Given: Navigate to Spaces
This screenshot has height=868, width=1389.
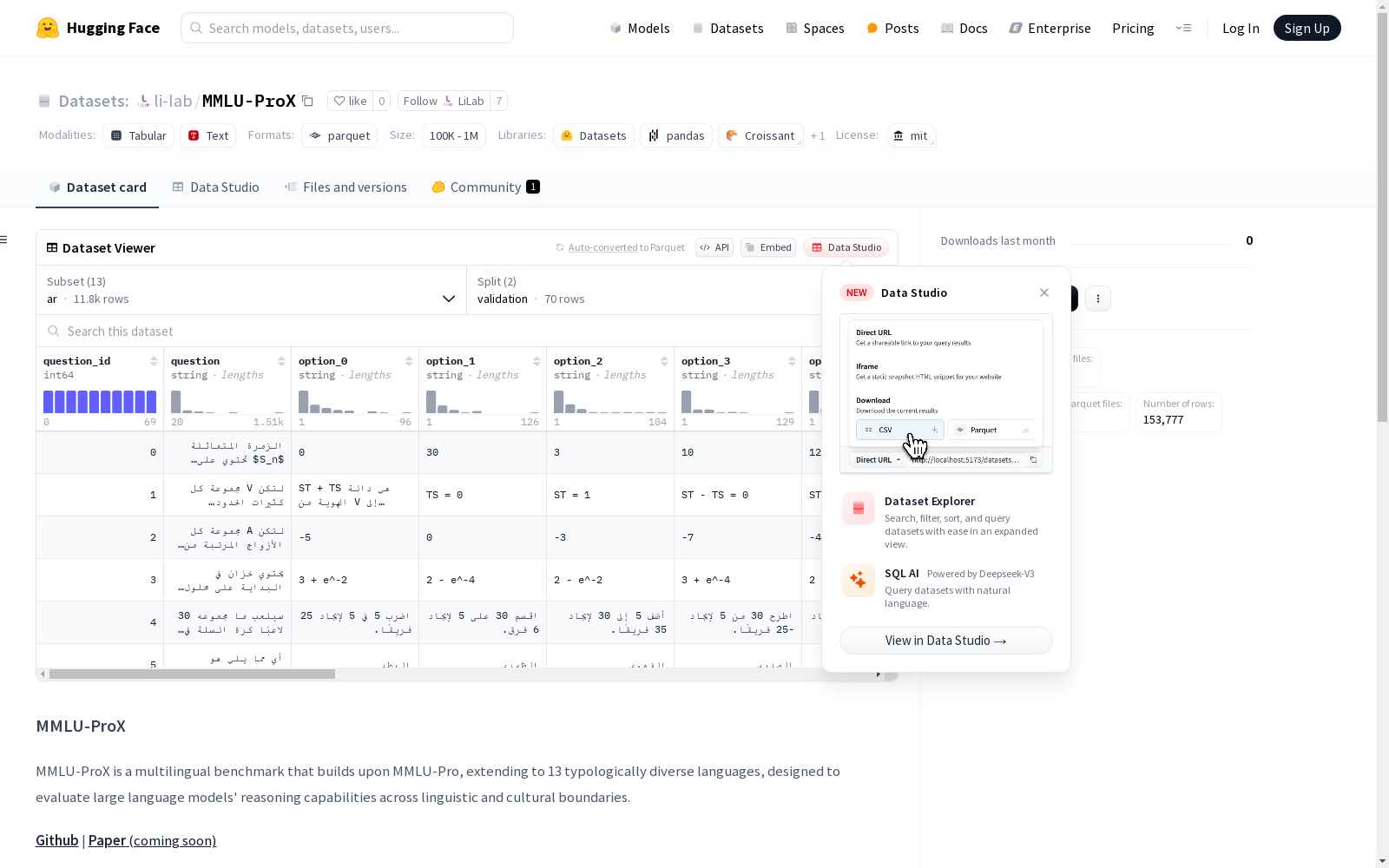Looking at the screenshot, I should coord(815,28).
